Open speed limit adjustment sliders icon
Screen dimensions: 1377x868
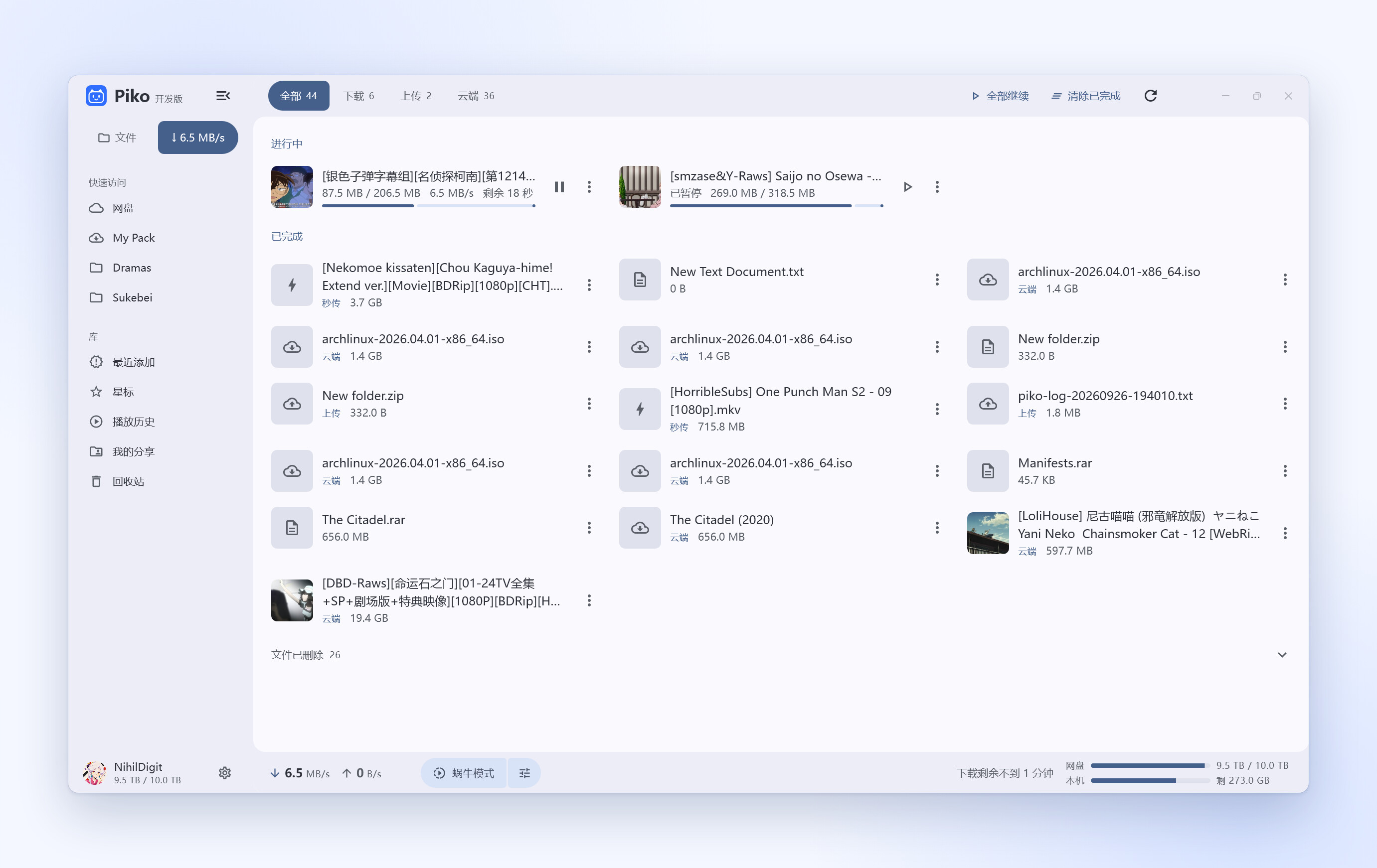tap(524, 773)
